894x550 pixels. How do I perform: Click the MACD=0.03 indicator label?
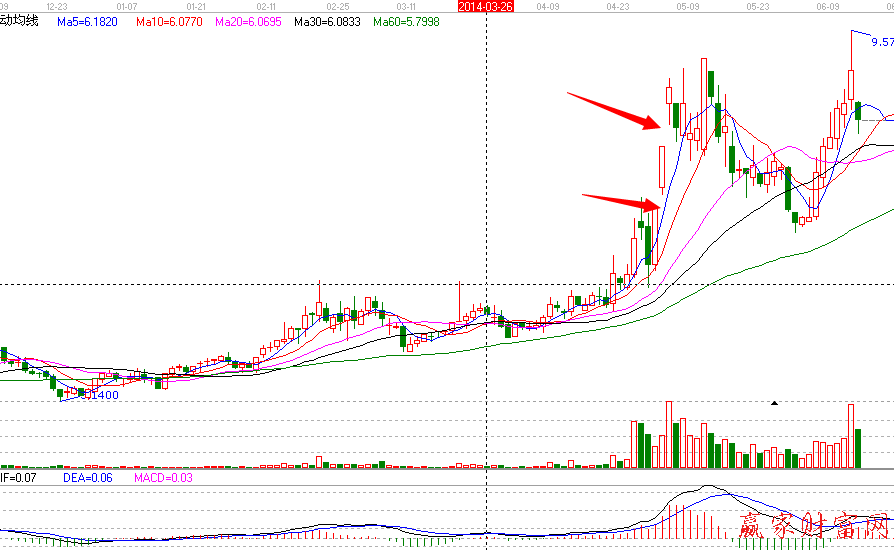click(162, 478)
